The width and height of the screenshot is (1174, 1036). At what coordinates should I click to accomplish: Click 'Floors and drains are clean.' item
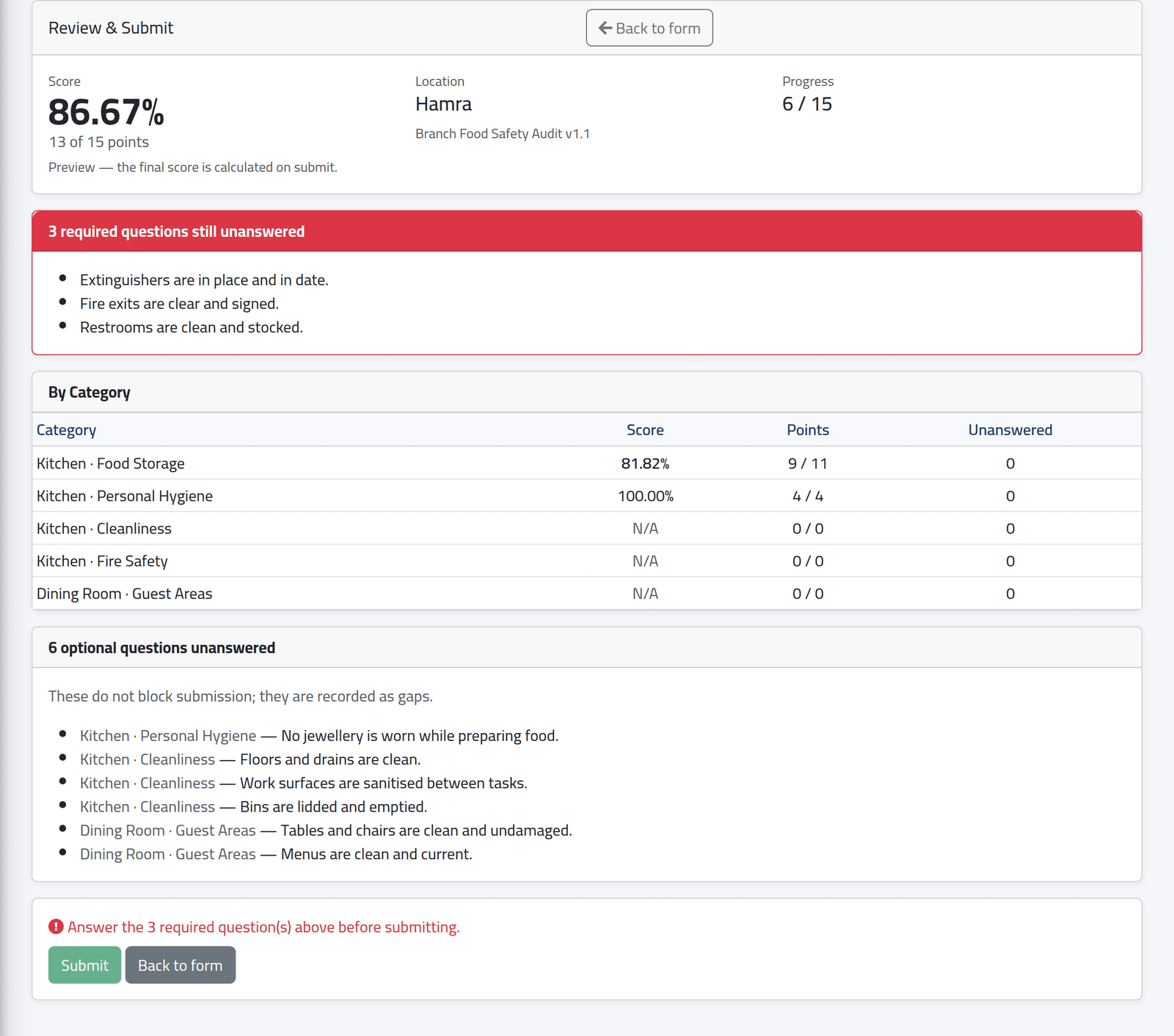(x=330, y=759)
